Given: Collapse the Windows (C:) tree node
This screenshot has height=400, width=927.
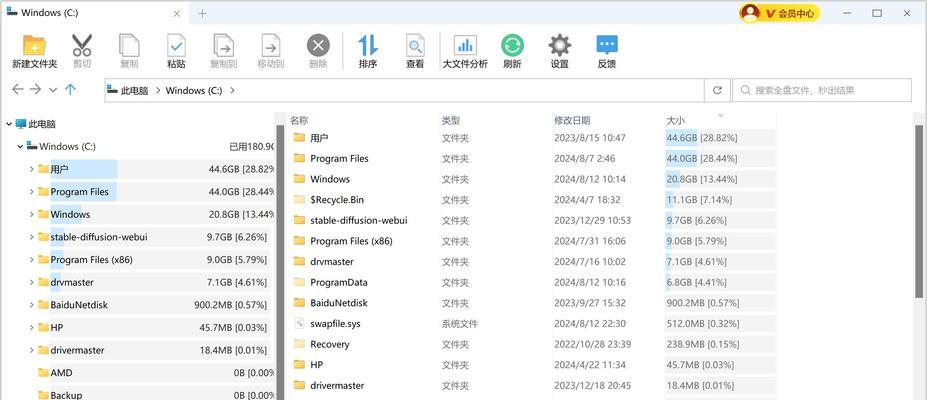Looking at the screenshot, I should 21,147.
